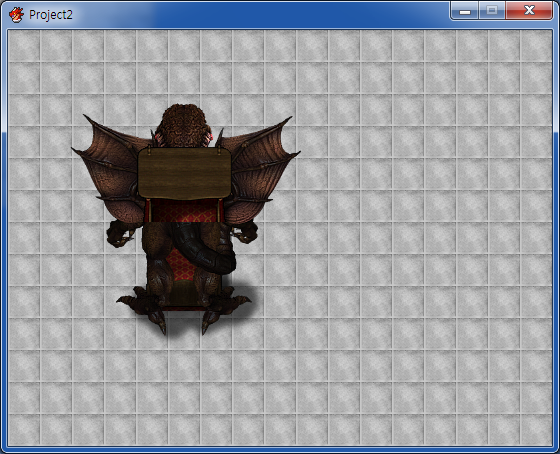
Task: Minimize the Project2 window
Action: pyautogui.click(x=465, y=11)
